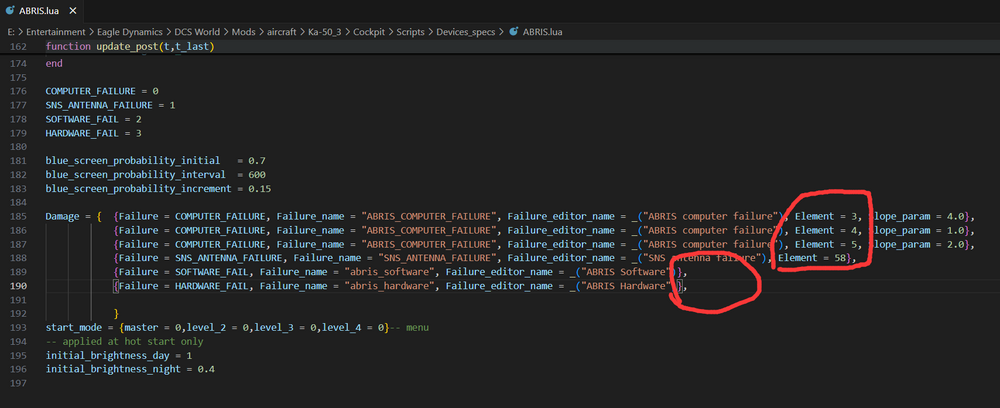This screenshot has height=408, width=1000.
Task: Click the Lua icon in breadcrumb
Action: point(513,32)
